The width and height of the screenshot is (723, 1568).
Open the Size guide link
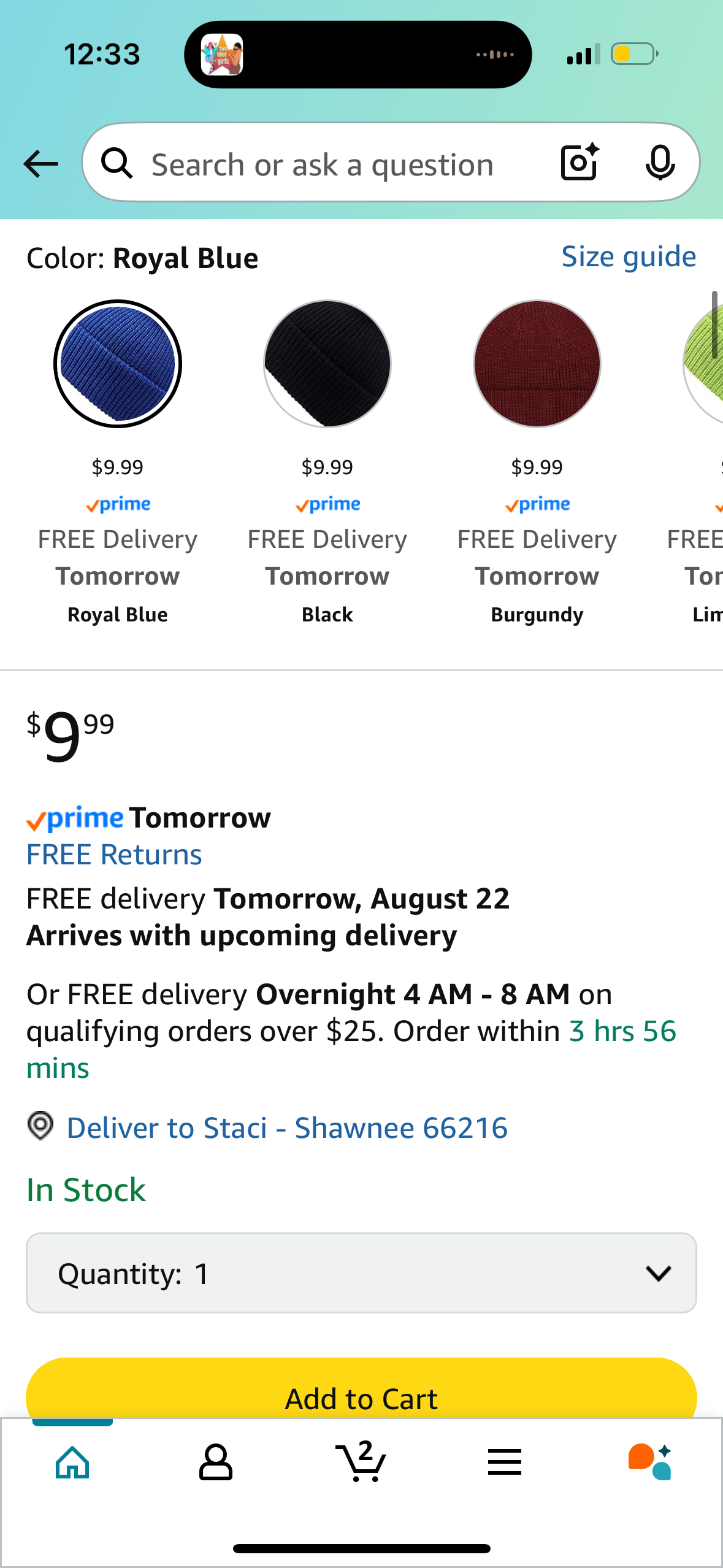629,256
